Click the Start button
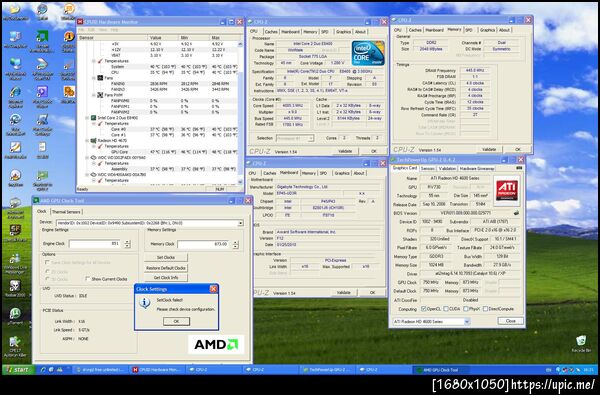 (x=18, y=370)
